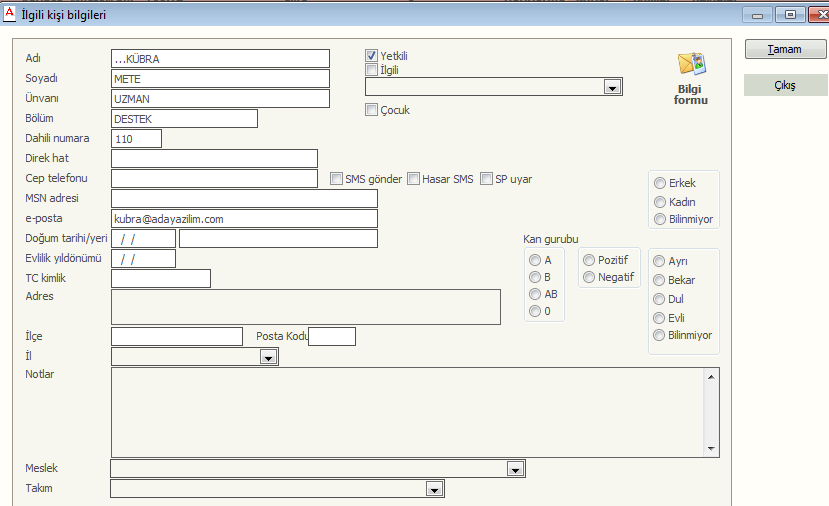Click into the Cep telefonu field
Viewport: 829px width, 506px height.
tap(219, 179)
